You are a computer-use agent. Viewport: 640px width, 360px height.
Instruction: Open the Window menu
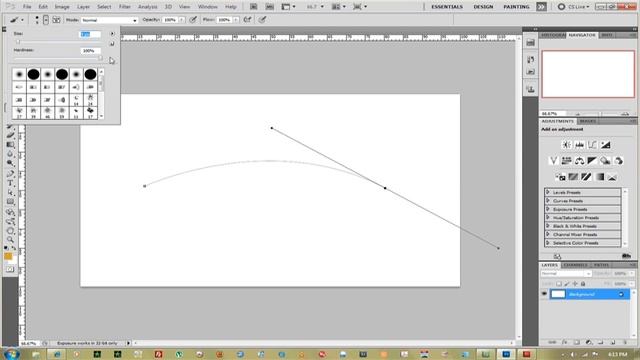tap(207, 7)
